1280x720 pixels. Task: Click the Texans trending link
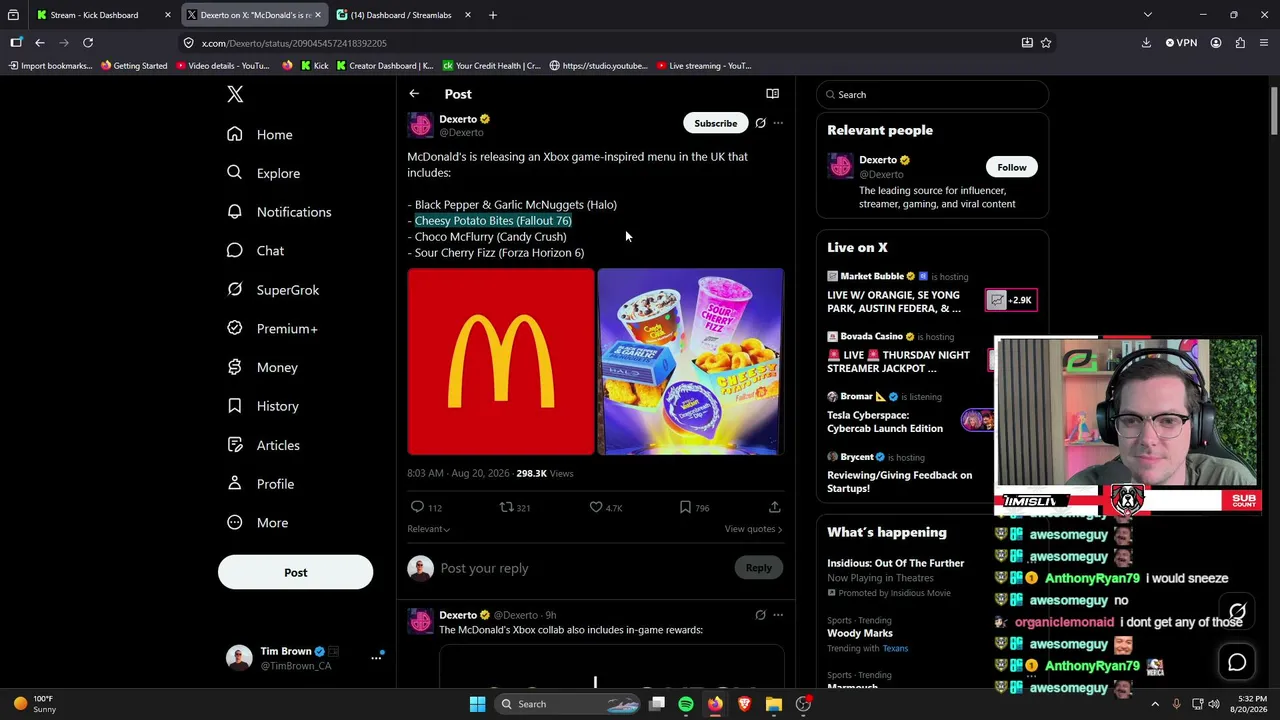(895, 649)
